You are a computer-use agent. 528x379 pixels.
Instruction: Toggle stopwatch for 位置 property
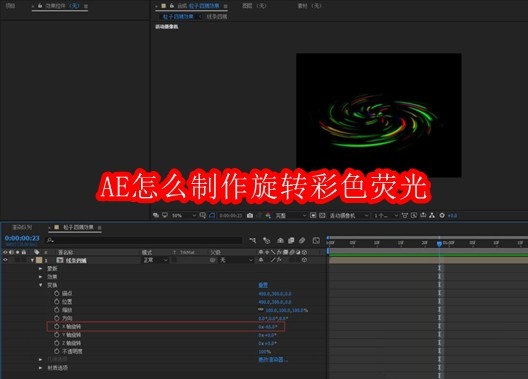coord(57,302)
